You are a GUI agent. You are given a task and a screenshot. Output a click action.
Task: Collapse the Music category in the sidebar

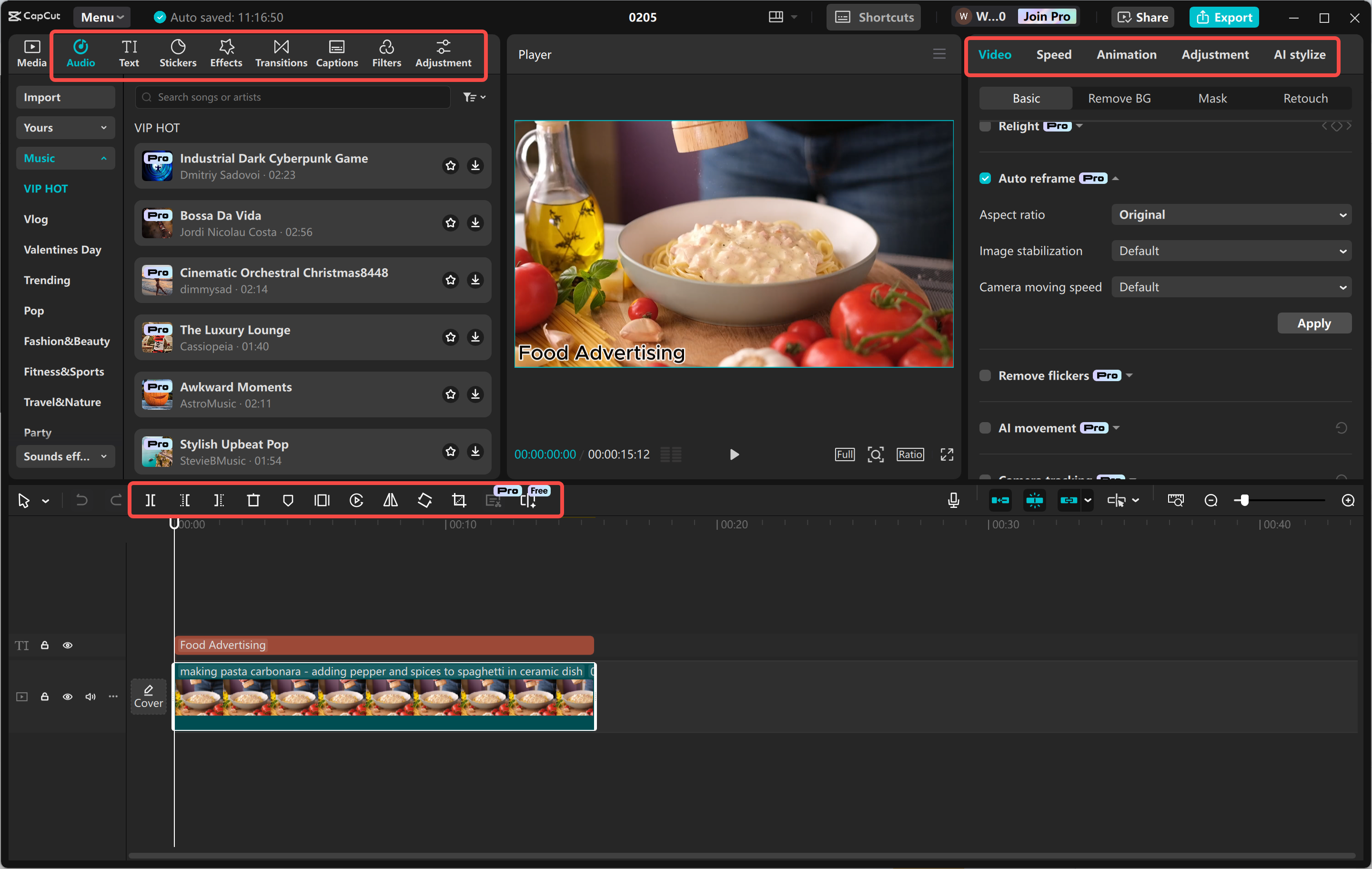[x=103, y=158]
